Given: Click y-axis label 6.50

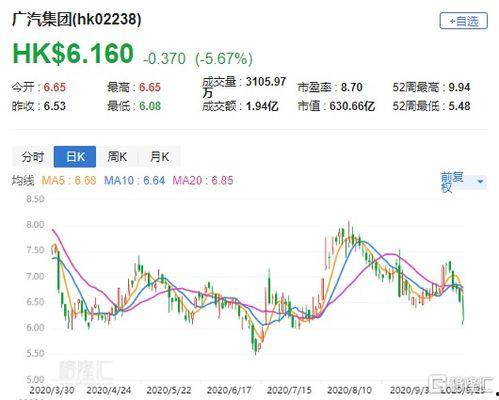Looking at the screenshot, I should click(35, 302).
